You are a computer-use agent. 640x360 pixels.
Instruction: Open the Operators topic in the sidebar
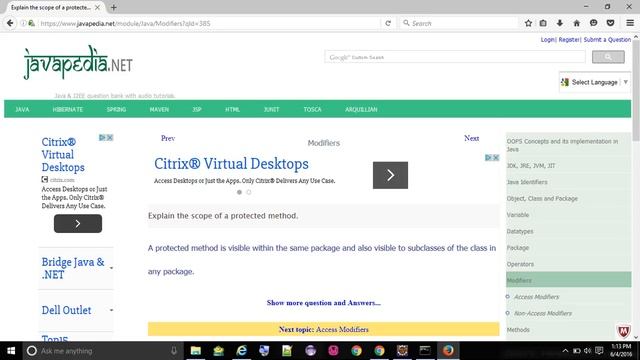tap(520, 264)
